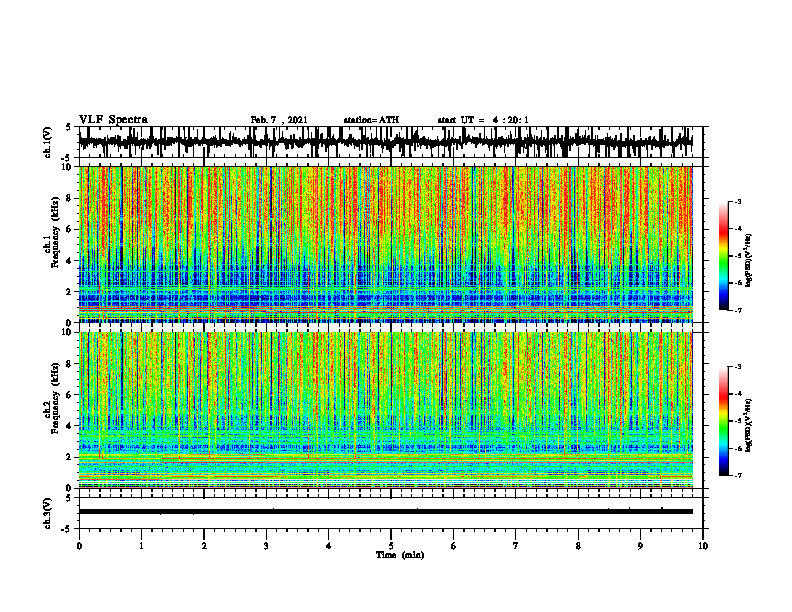Click the ch.1 color bar log(PSD) label
792x612 pixels.
coord(749,261)
